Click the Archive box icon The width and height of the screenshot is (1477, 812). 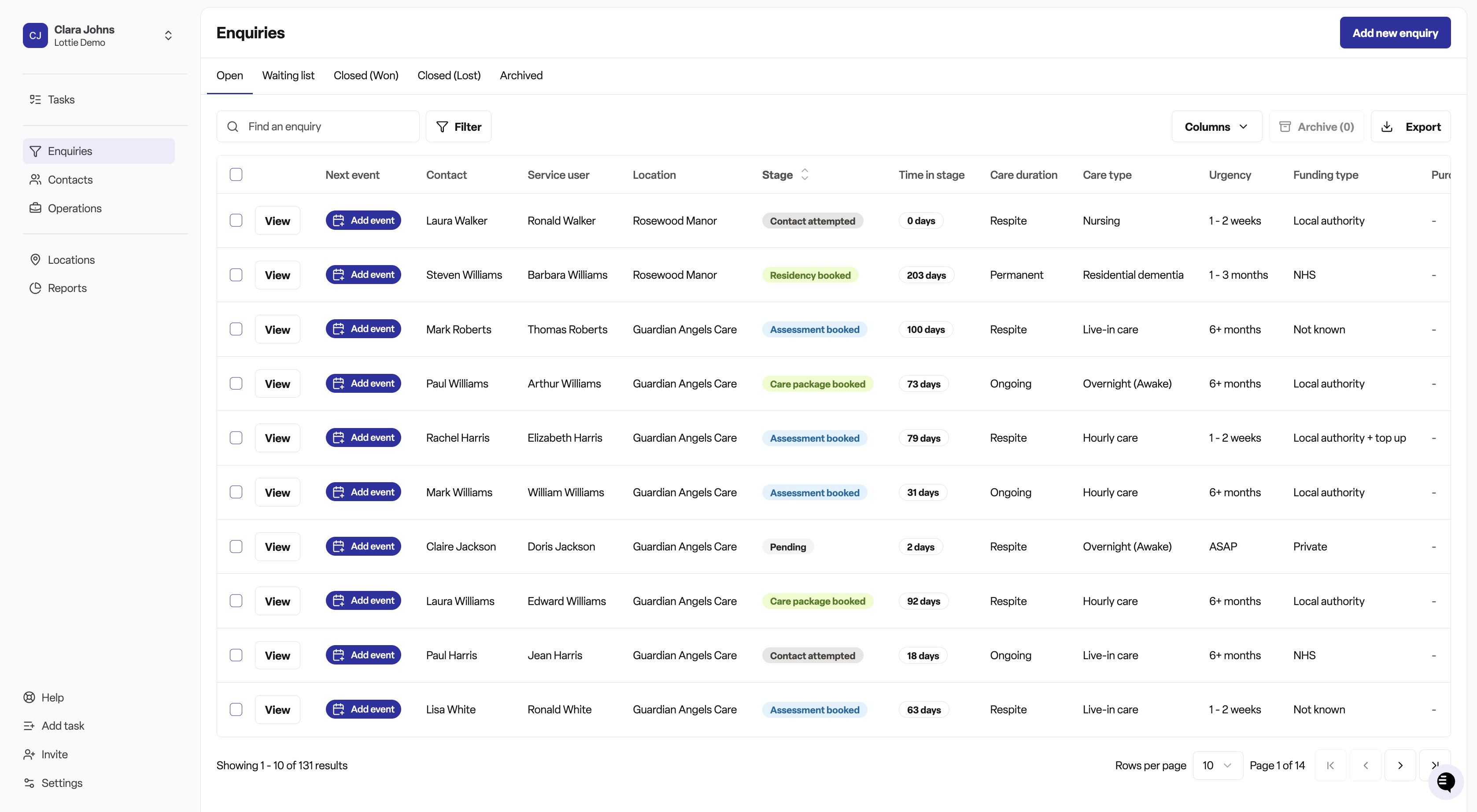(x=1285, y=127)
